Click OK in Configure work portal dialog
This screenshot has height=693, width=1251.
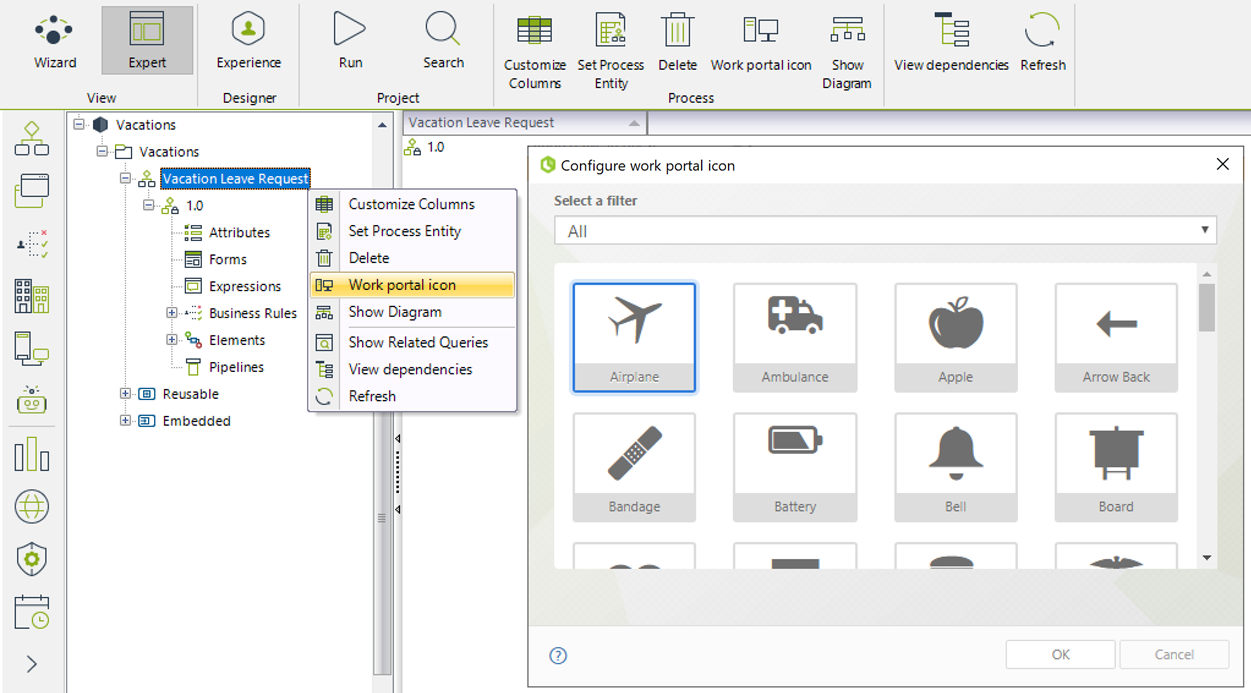click(x=1060, y=655)
